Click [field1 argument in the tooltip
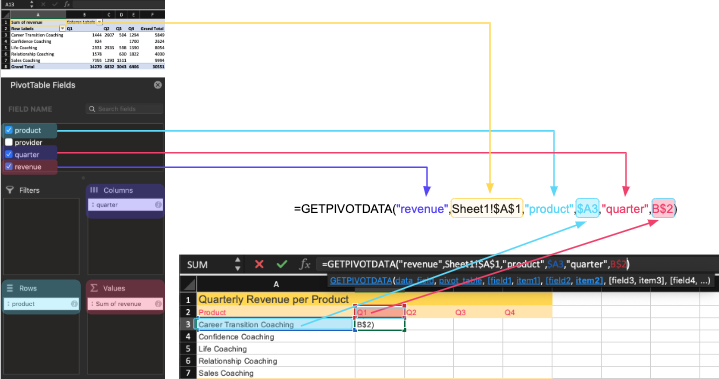 (499, 280)
